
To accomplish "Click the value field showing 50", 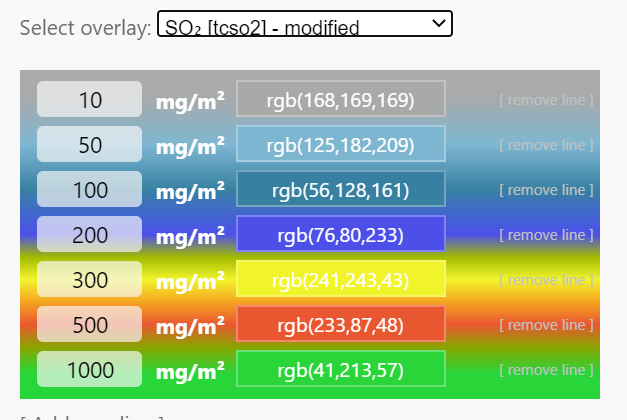I will (89, 145).
